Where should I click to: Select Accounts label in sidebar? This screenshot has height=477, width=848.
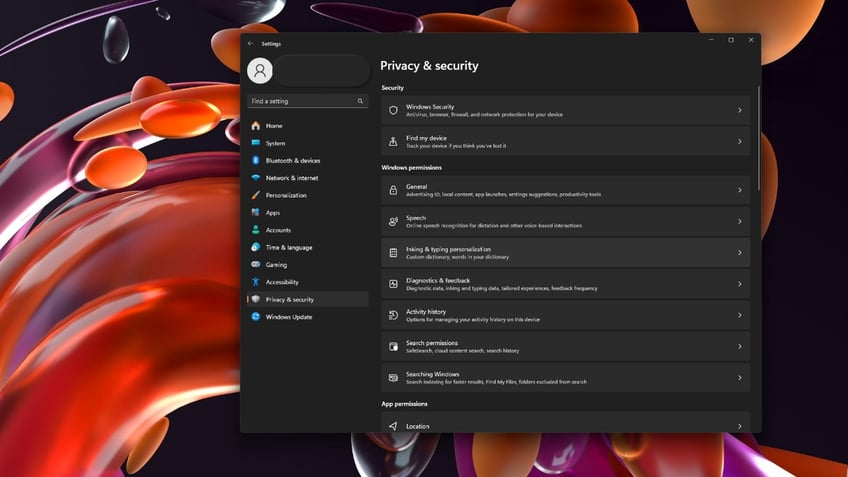pyautogui.click(x=278, y=230)
